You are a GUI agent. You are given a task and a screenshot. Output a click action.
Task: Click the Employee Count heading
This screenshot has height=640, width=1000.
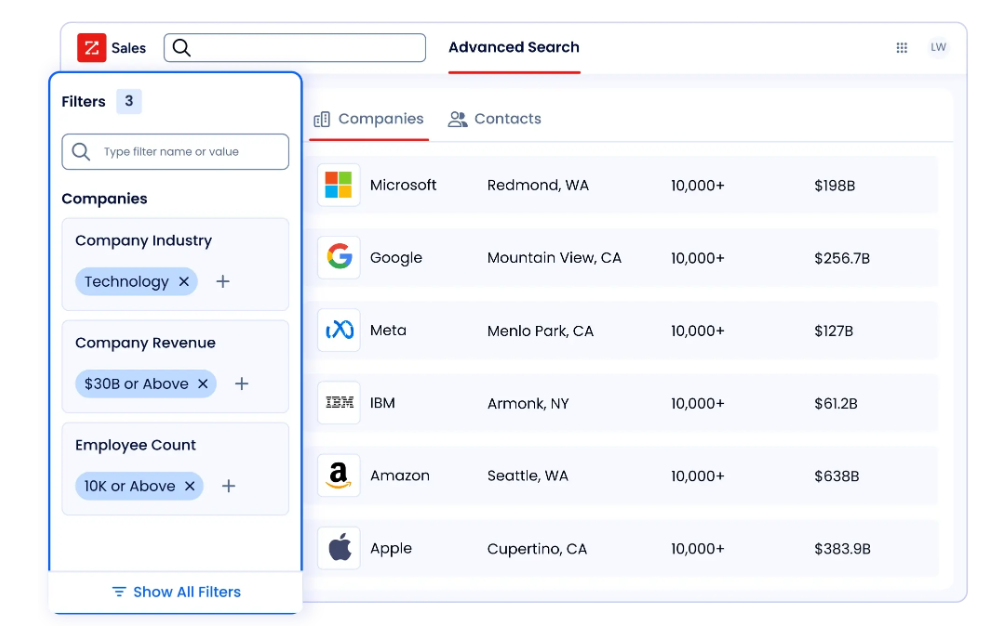135,445
